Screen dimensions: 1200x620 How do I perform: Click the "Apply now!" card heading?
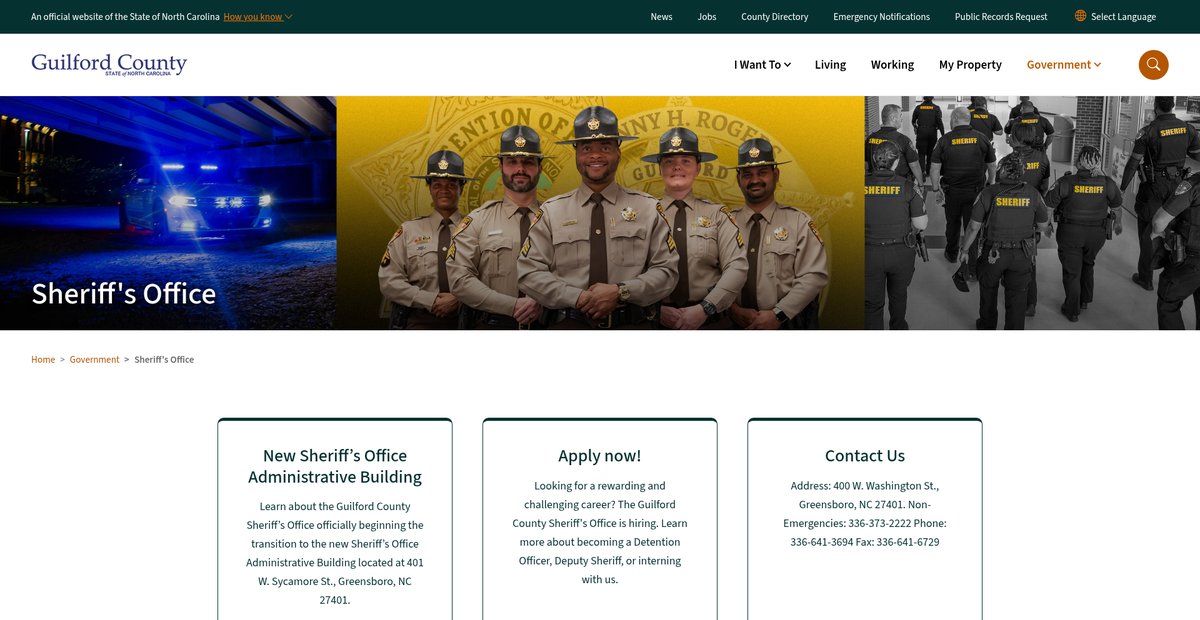point(600,456)
